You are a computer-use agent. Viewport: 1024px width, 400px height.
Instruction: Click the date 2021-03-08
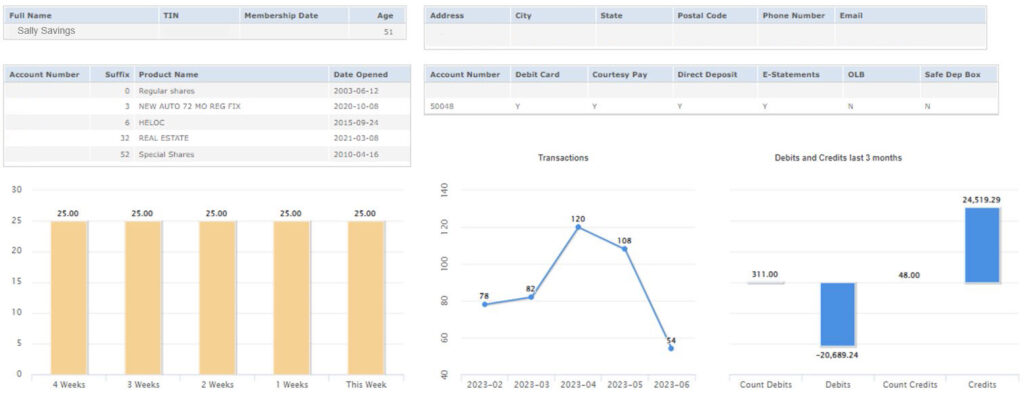point(356,139)
